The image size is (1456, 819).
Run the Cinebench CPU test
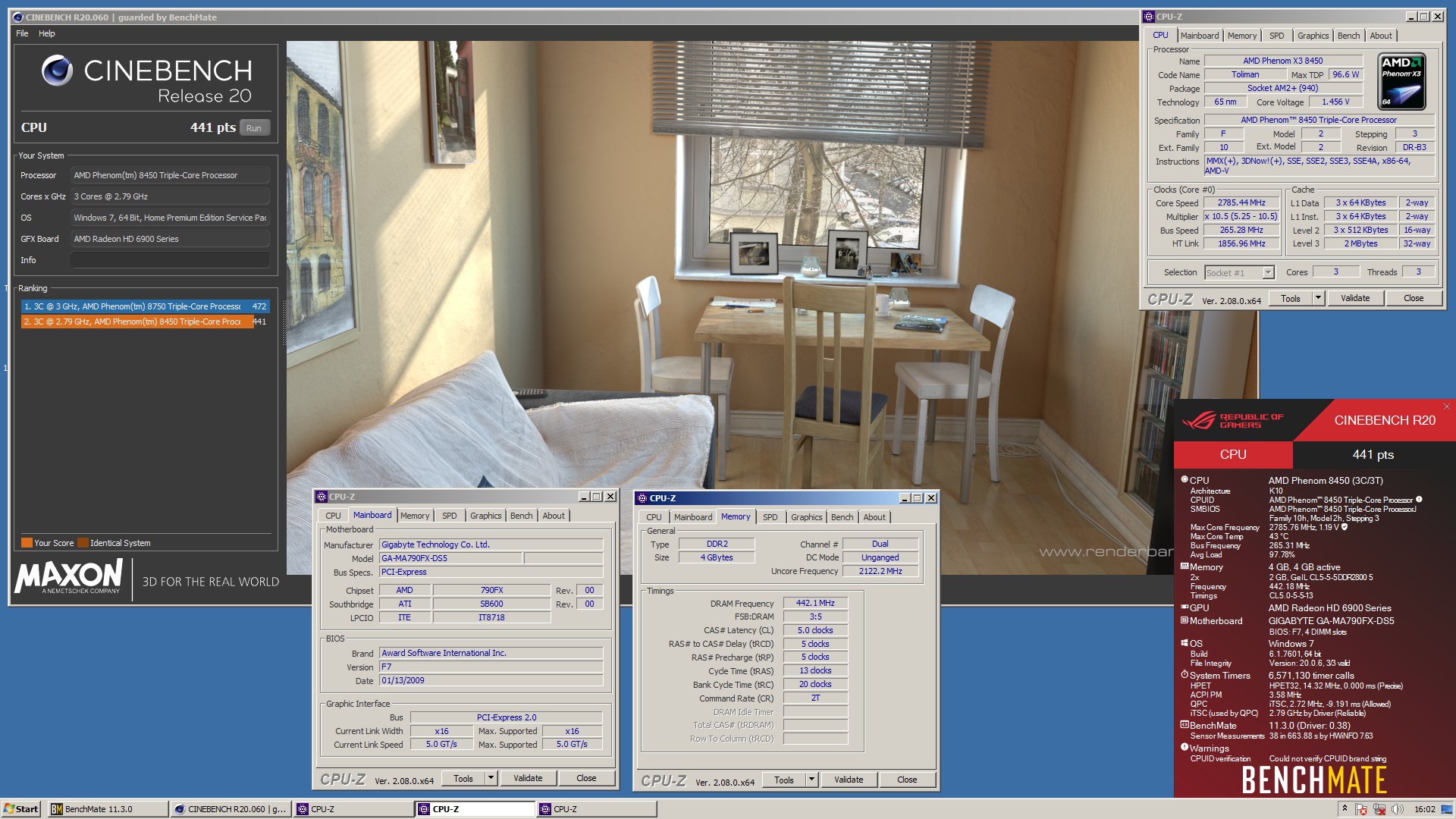254,128
